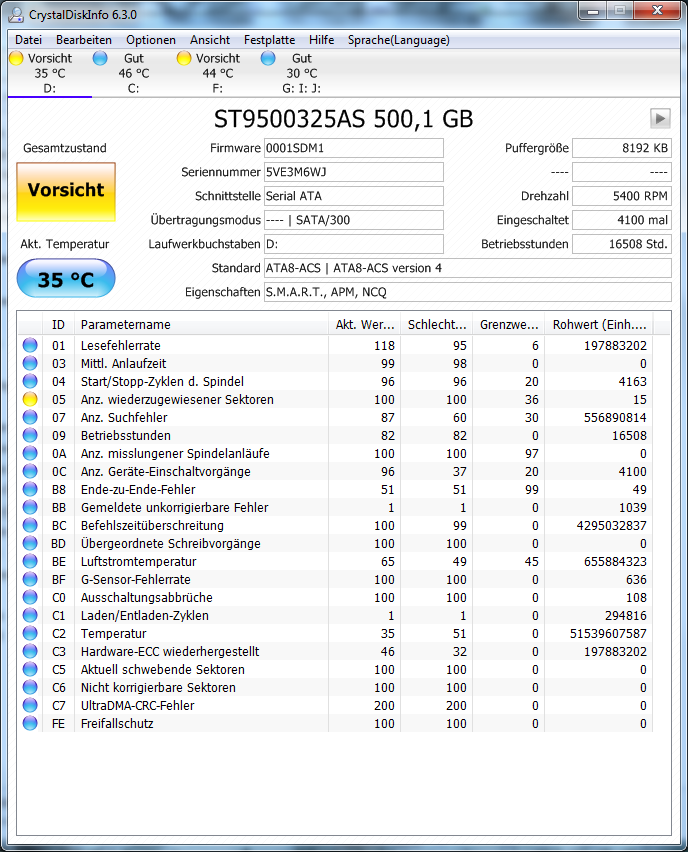Click the yellow Vorsicht health status button
The image size is (688, 852).
point(66,192)
